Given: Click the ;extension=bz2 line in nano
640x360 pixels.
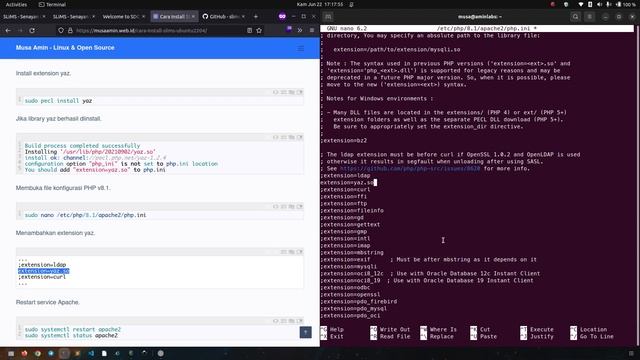Looking at the screenshot, I should coord(344,140).
